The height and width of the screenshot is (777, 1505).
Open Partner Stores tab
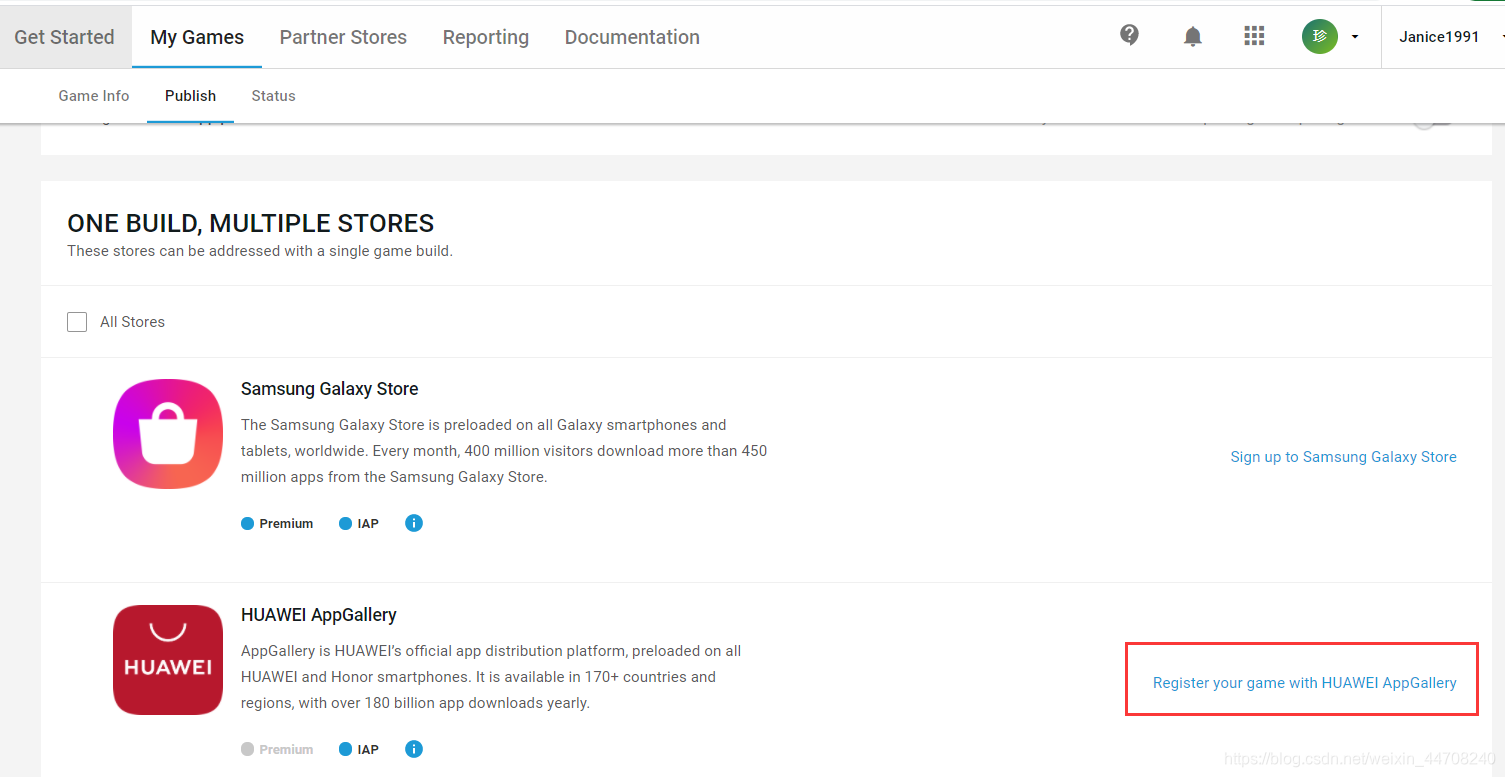[343, 37]
